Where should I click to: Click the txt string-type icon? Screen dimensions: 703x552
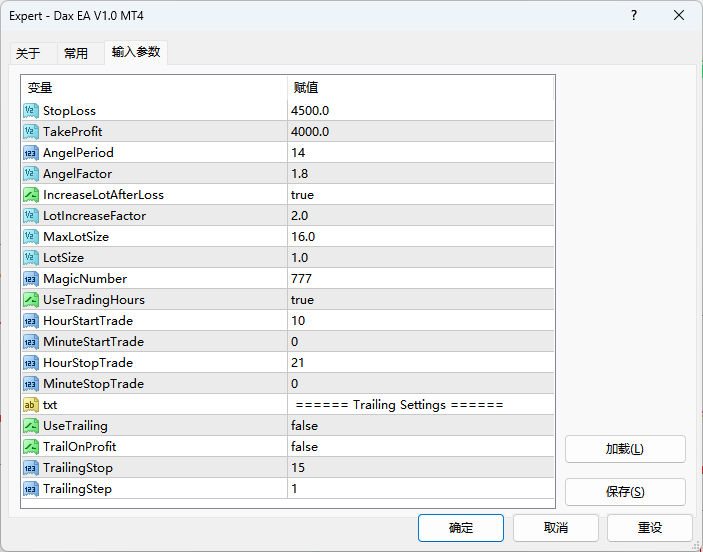click(30, 405)
